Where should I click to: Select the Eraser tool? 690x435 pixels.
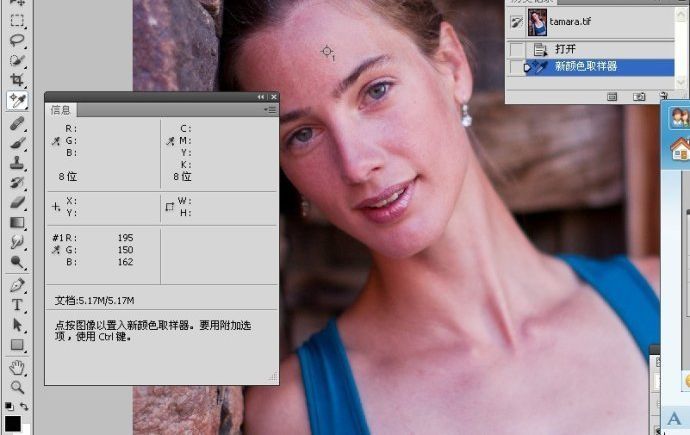click(17, 202)
